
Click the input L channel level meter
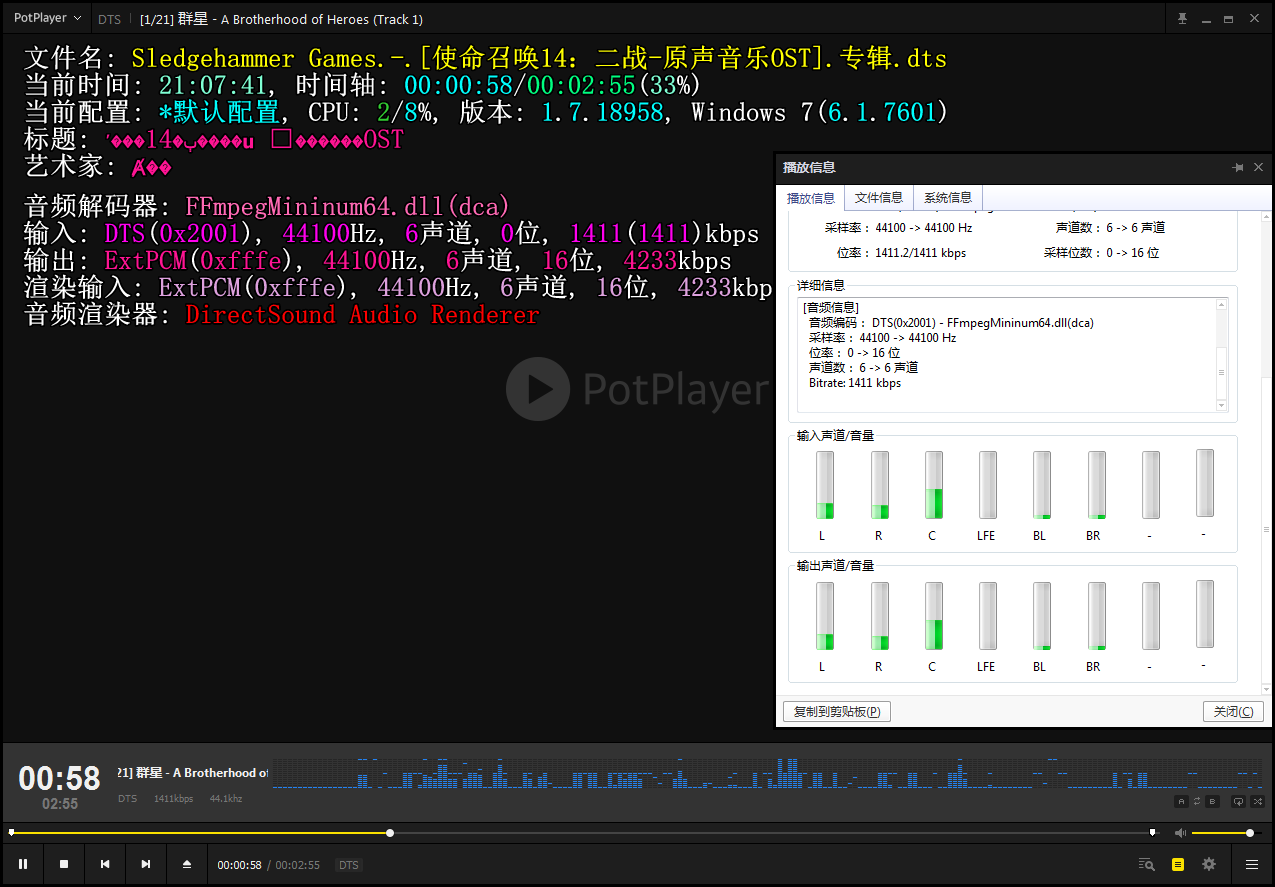[824, 485]
